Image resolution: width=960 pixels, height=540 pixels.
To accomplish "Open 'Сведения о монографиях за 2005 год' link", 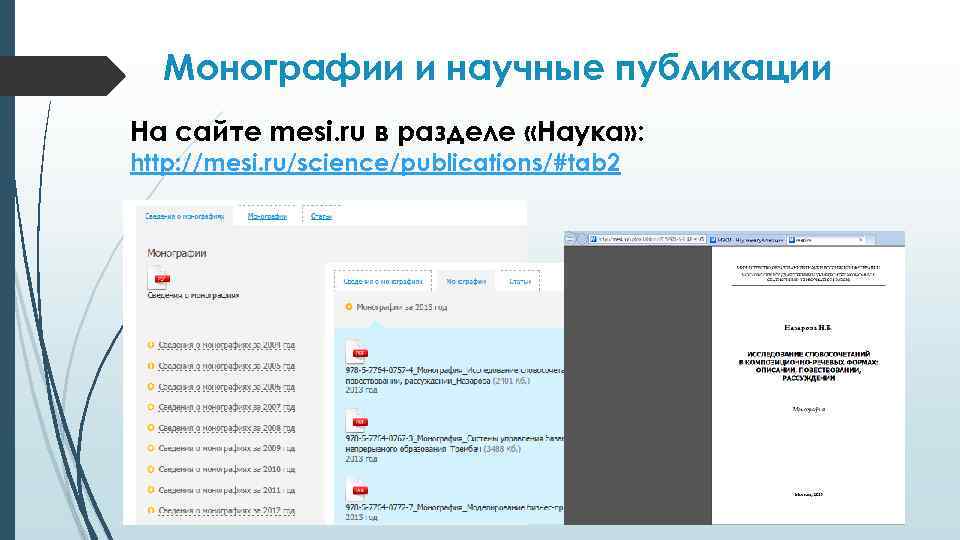I will 227,366.
